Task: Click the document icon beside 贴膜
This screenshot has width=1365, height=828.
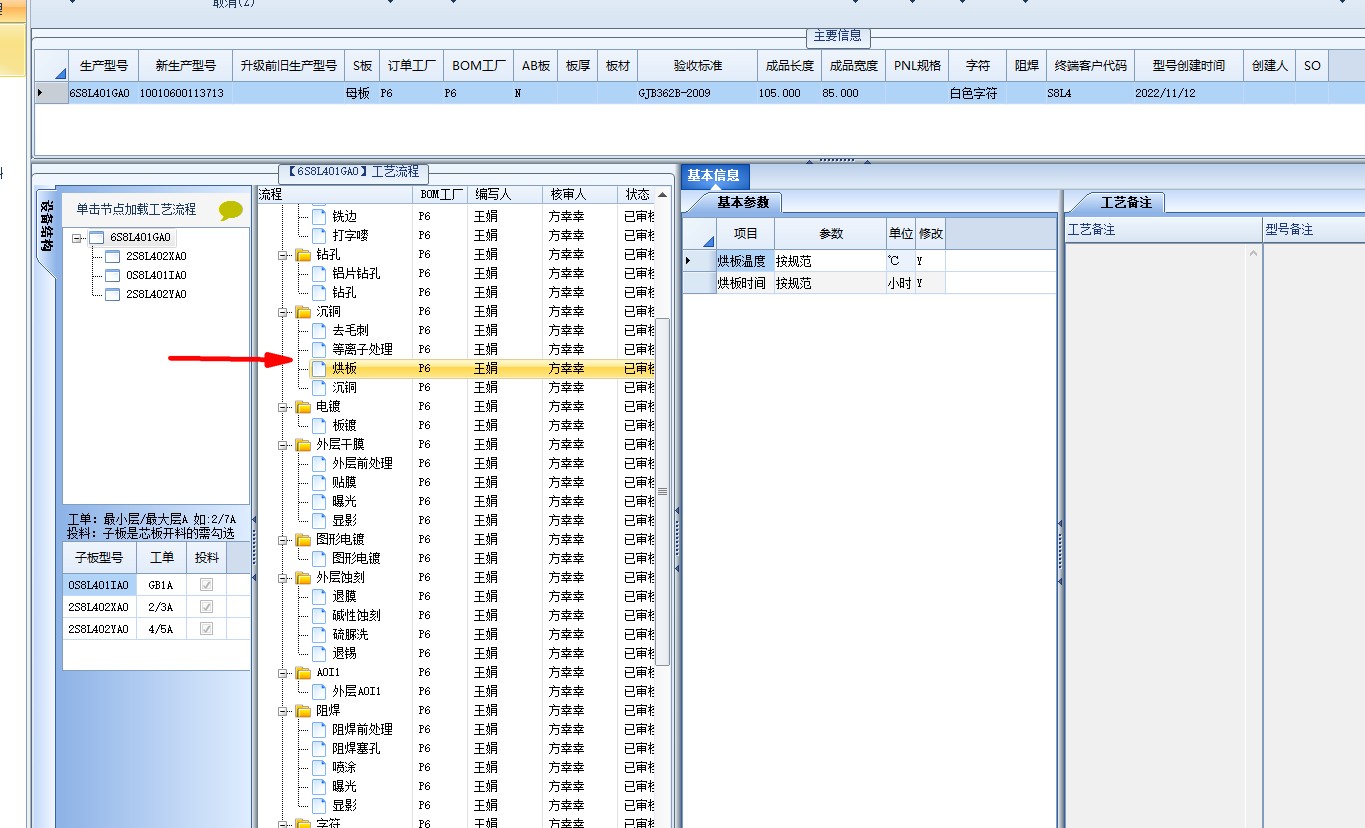Action: click(x=319, y=482)
